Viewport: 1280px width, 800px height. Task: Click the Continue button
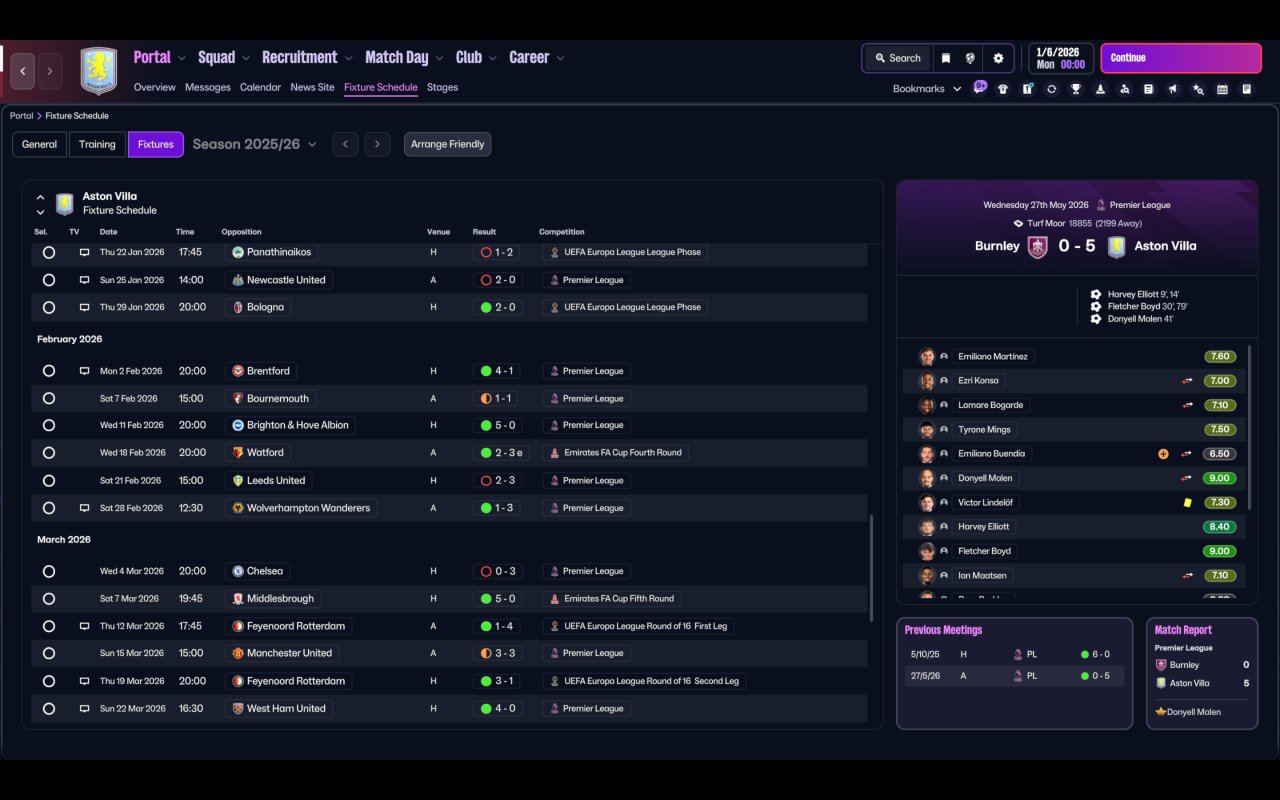click(x=1181, y=58)
